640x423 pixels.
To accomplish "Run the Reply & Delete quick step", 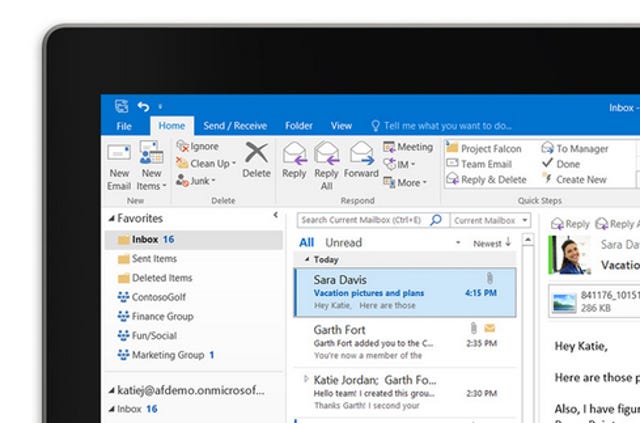I will [x=487, y=179].
